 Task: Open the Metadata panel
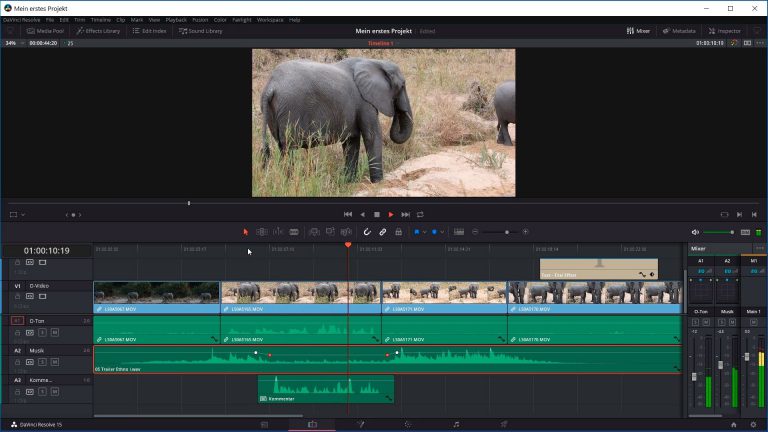pyautogui.click(x=679, y=31)
